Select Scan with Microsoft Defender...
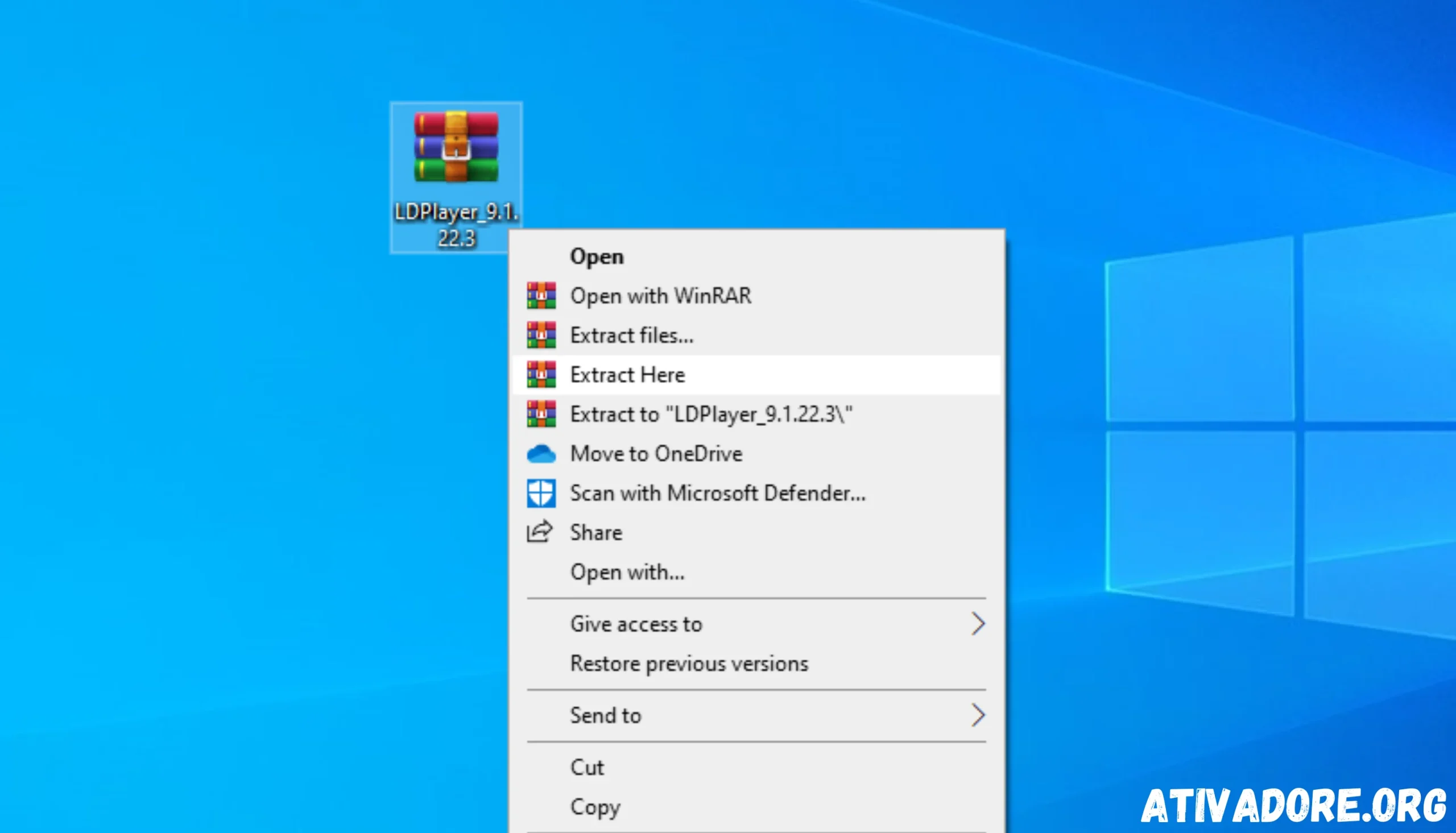The image size is (1456, 833). (756, 492)
